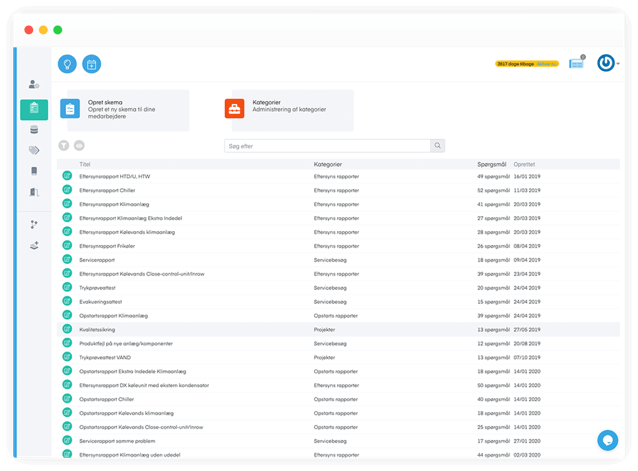638x471 pixels.
Task: Open the Kategorier administration card
Action: click(288, 109)
